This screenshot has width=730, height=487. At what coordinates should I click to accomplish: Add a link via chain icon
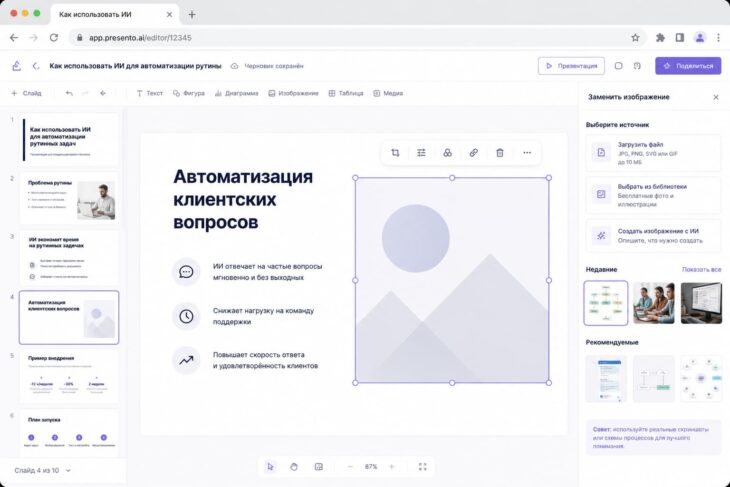point(473,153)
